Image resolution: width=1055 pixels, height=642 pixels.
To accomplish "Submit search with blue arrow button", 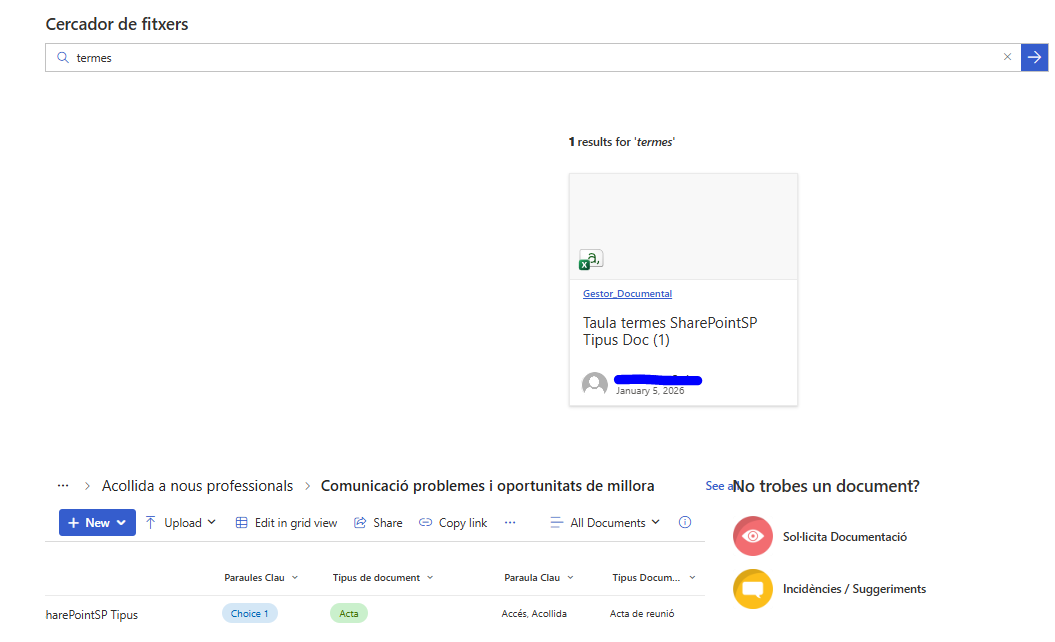I will 1034,57.
